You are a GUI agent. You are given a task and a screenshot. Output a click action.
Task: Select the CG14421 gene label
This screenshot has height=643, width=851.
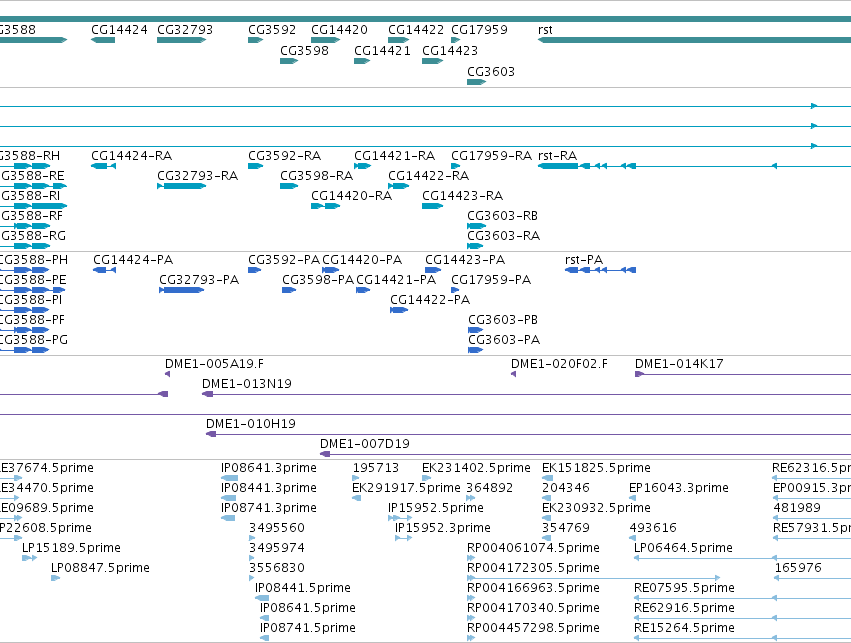pos(382,50)
